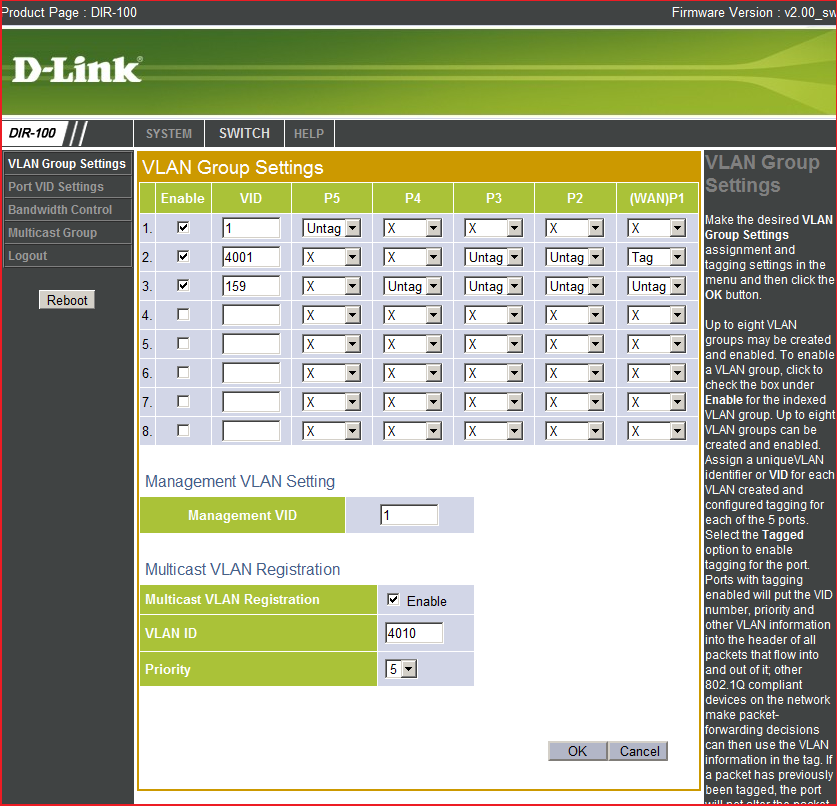
Task: Go to Port VID Settings
Action: [x=56, y=187]
